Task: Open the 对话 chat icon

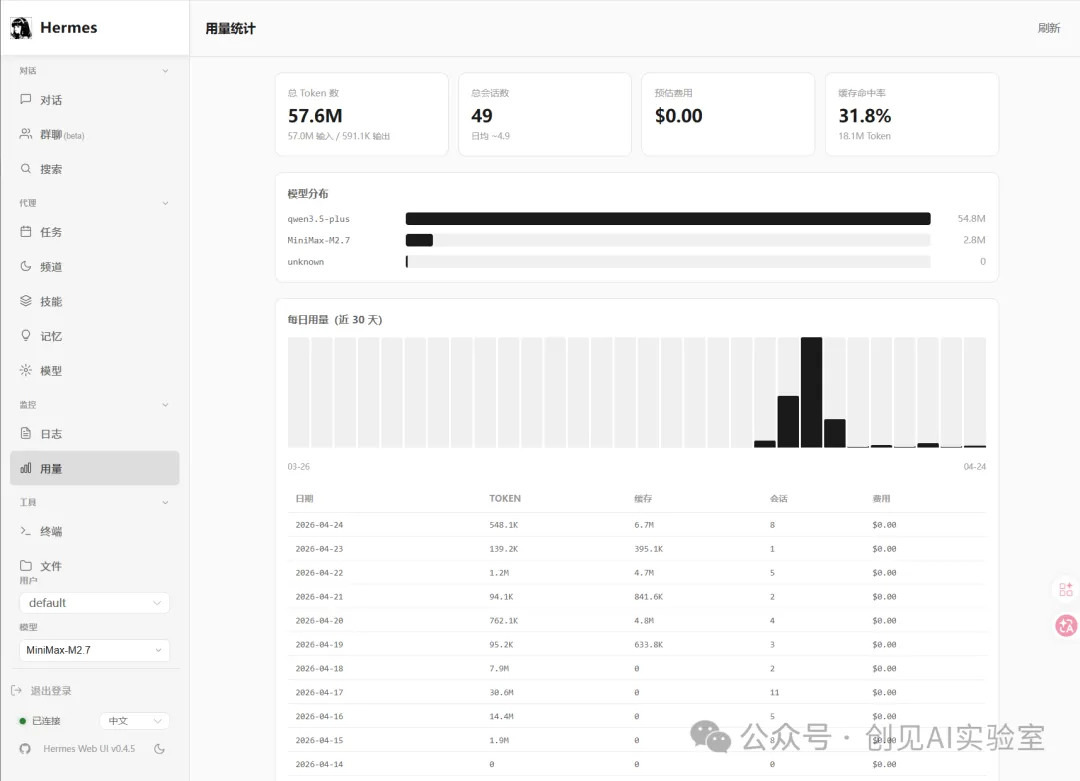Action: tap(25, 99)
